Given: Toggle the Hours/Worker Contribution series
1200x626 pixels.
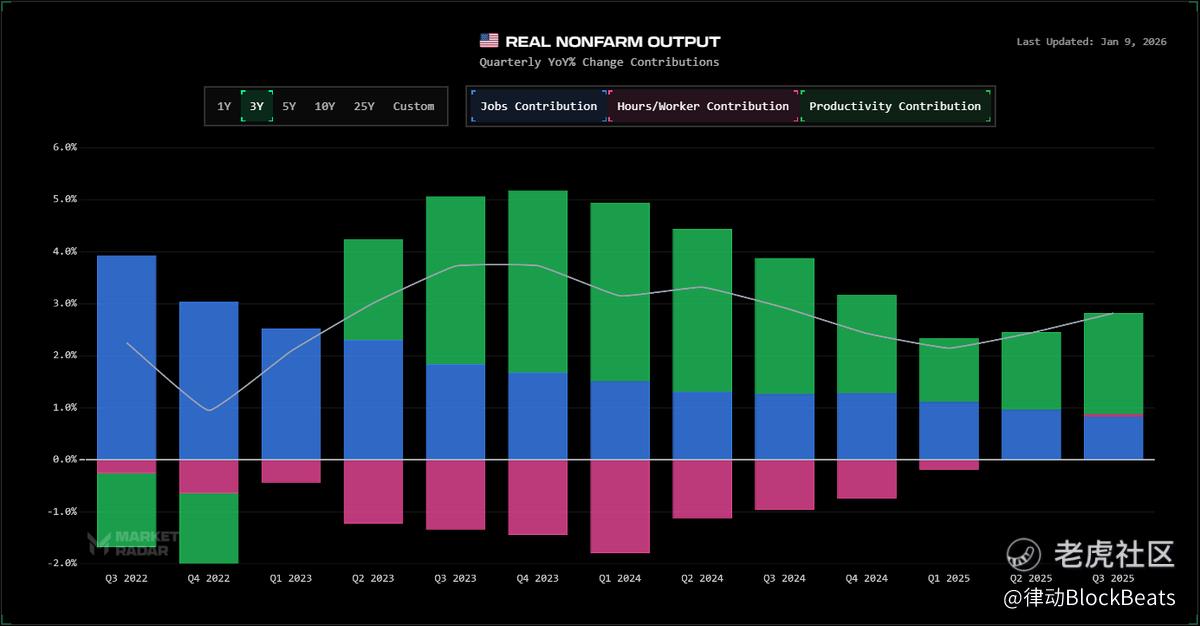Looking at the screenshot, I should (703, 106).
